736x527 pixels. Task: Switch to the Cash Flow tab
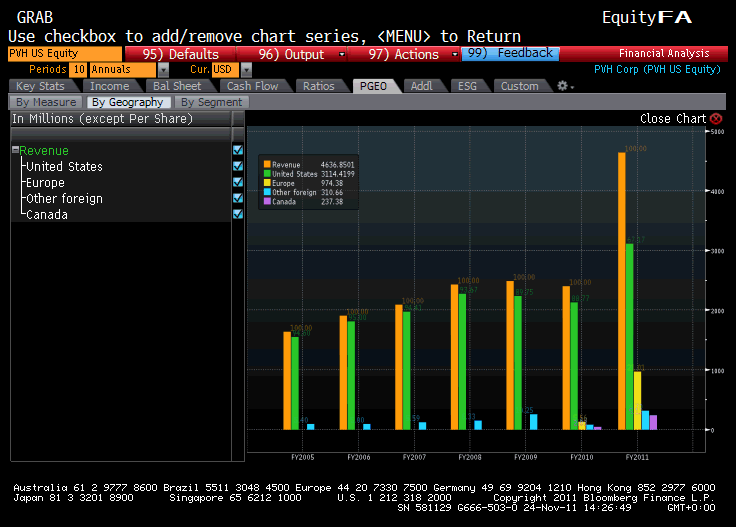(252, 86)
